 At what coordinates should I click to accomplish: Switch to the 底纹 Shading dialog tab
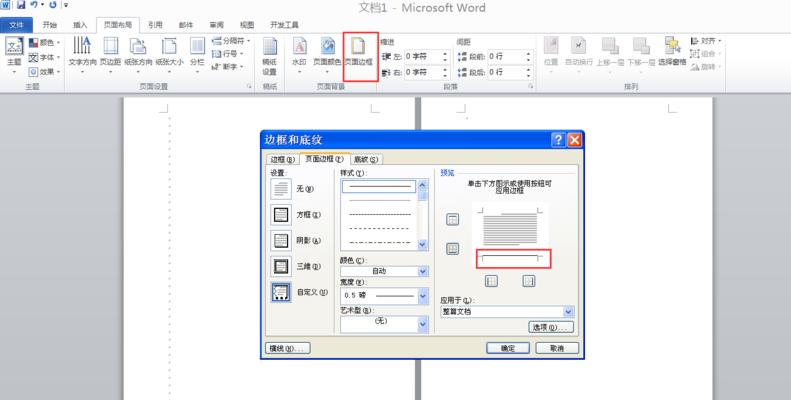[366, 159]
